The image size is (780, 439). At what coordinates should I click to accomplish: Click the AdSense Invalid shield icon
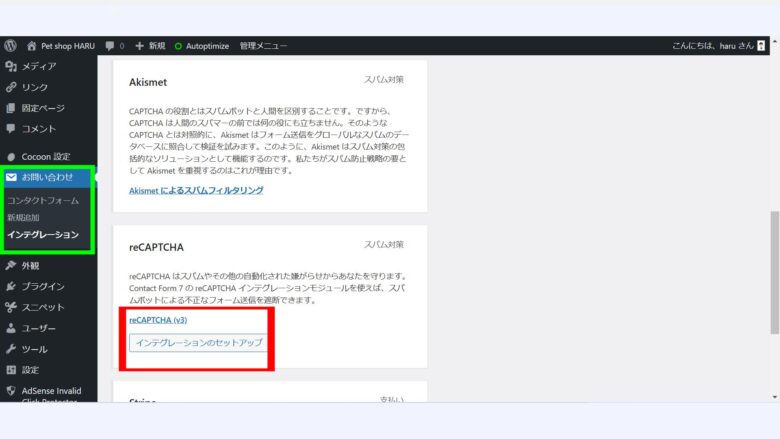tap(11, 391)
